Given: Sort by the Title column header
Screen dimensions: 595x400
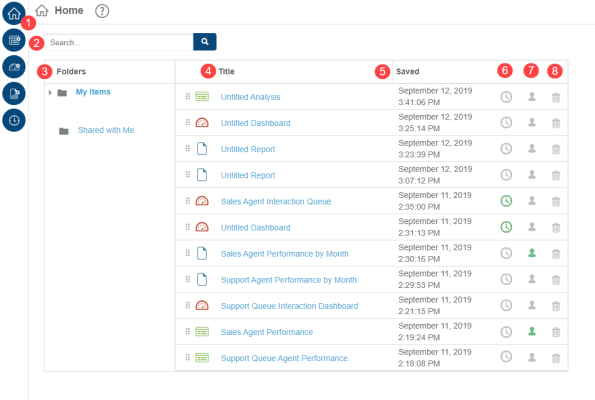Looking at the screenshot, I should coord(226,71).
